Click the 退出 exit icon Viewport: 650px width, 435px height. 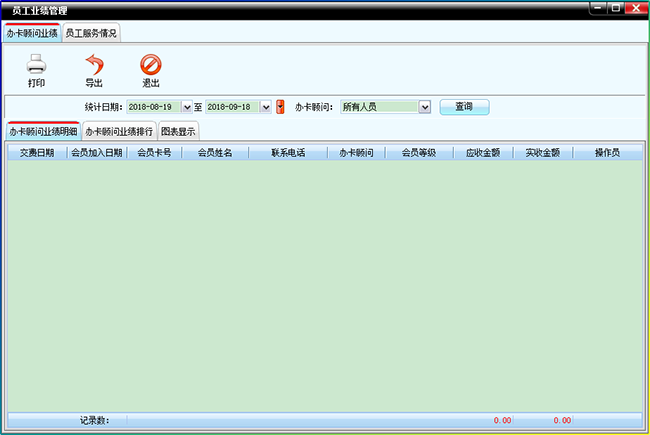pos(151,66)
